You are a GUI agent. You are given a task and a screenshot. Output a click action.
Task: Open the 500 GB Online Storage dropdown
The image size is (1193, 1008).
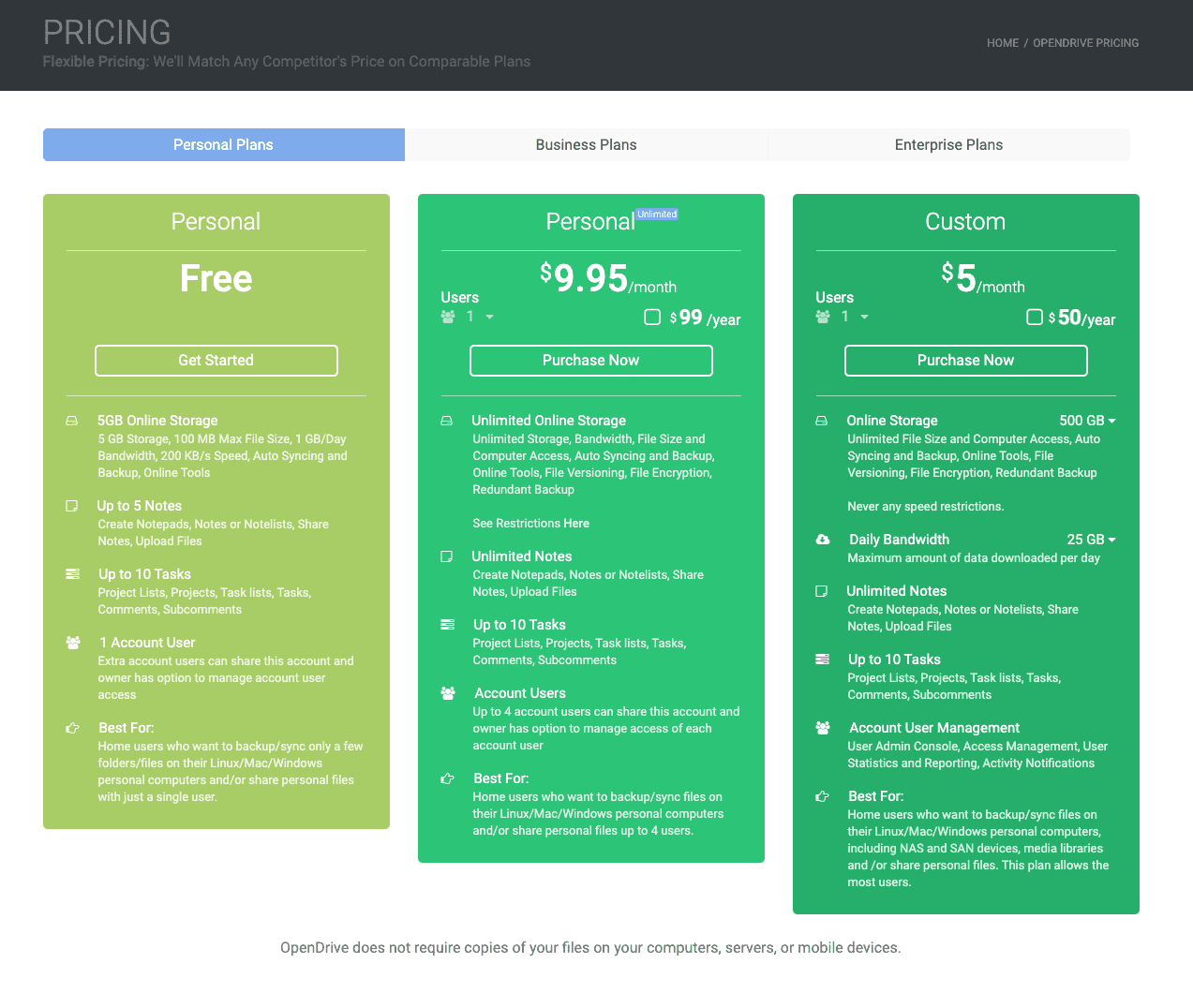click(1087, 421)
